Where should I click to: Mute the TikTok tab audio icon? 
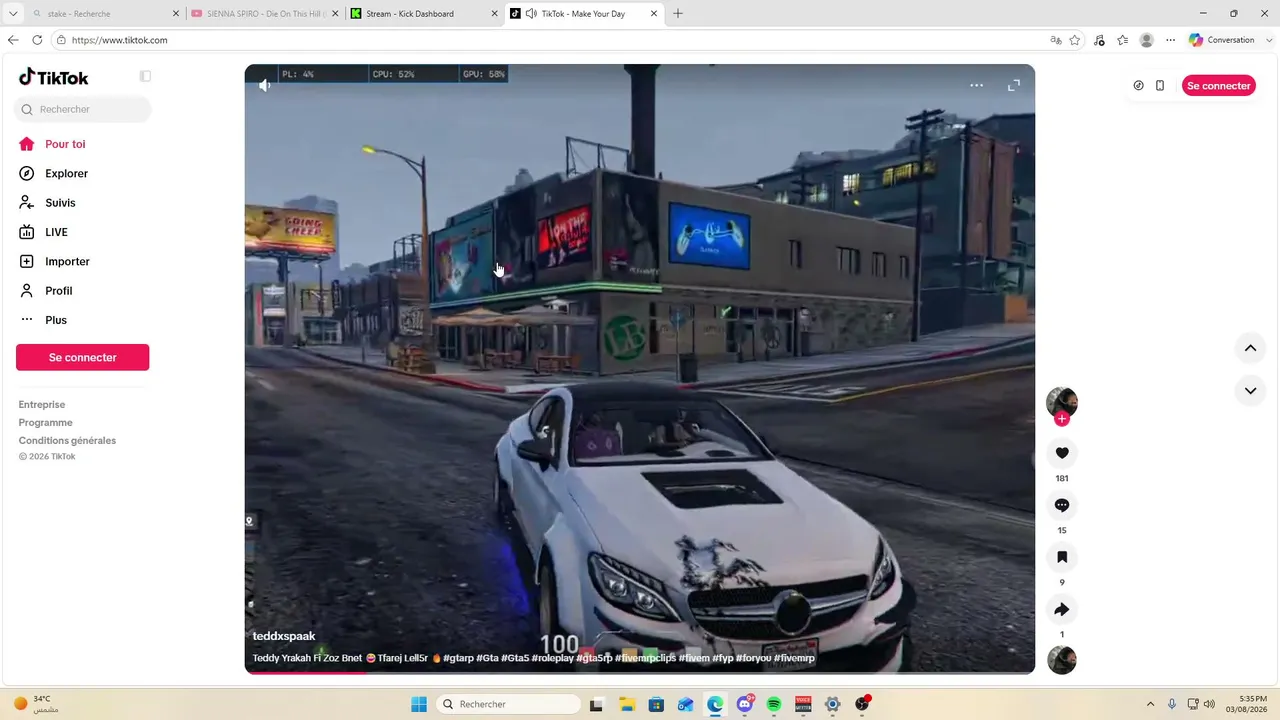coord(531,14)
